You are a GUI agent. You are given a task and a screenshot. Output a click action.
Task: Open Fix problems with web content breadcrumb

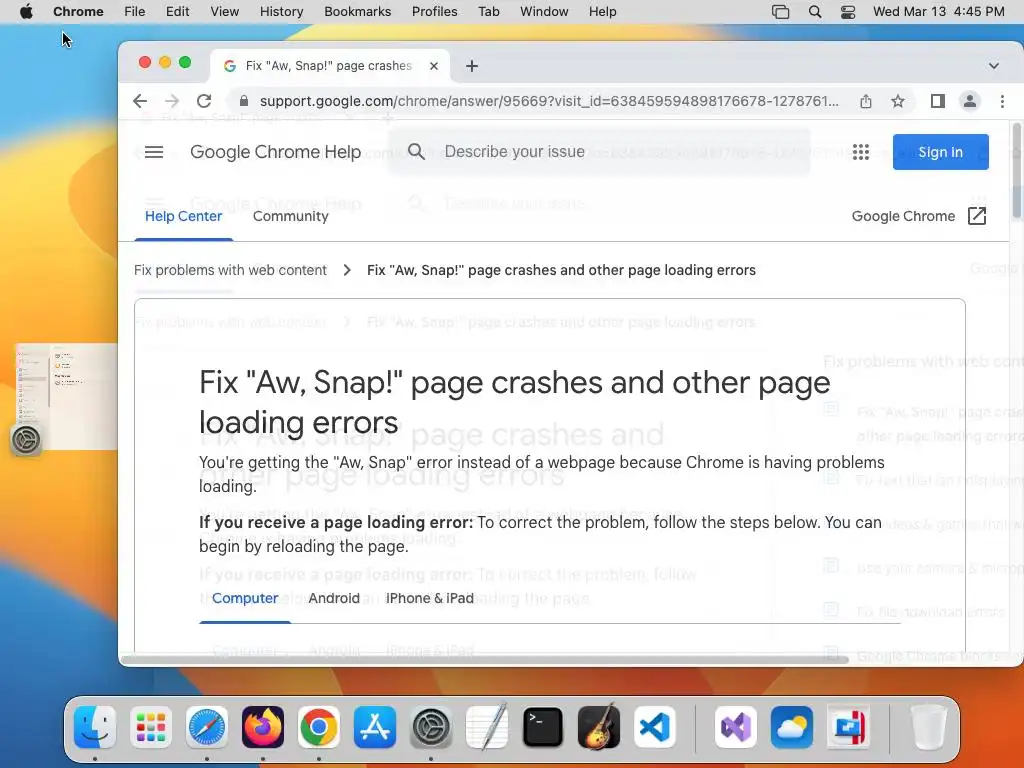coord(231,270)
